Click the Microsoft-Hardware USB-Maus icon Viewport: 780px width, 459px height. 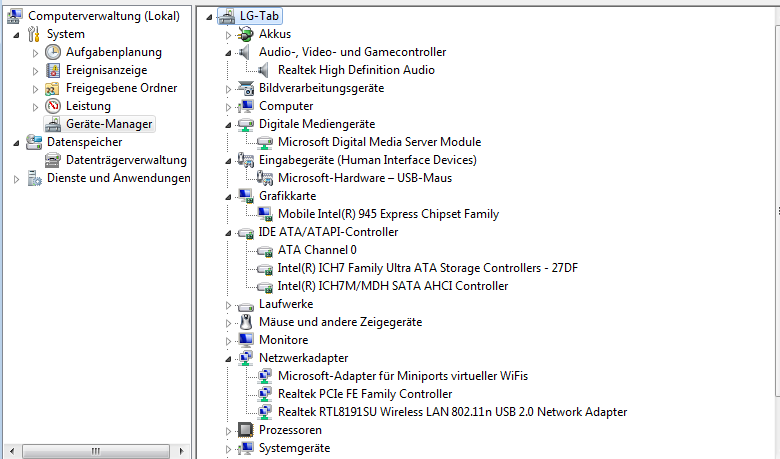point(265,178)
